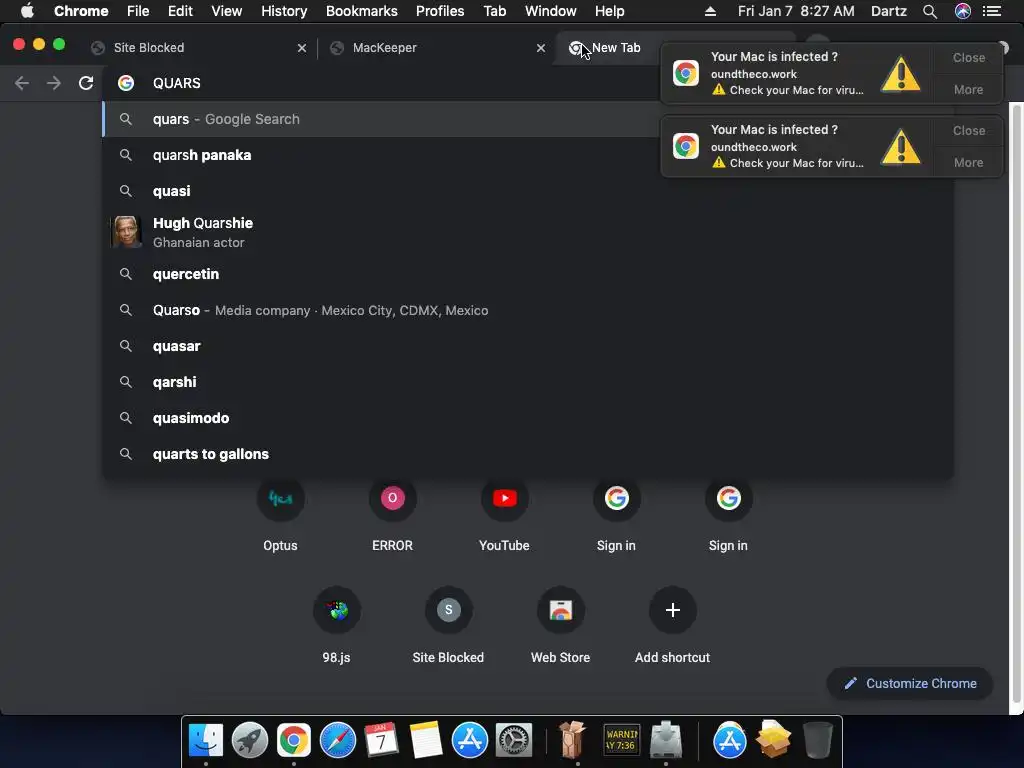The width and height of the screenshot is (1024, 768).
Task: Click More on the second notification
Action: pos(968,163)
